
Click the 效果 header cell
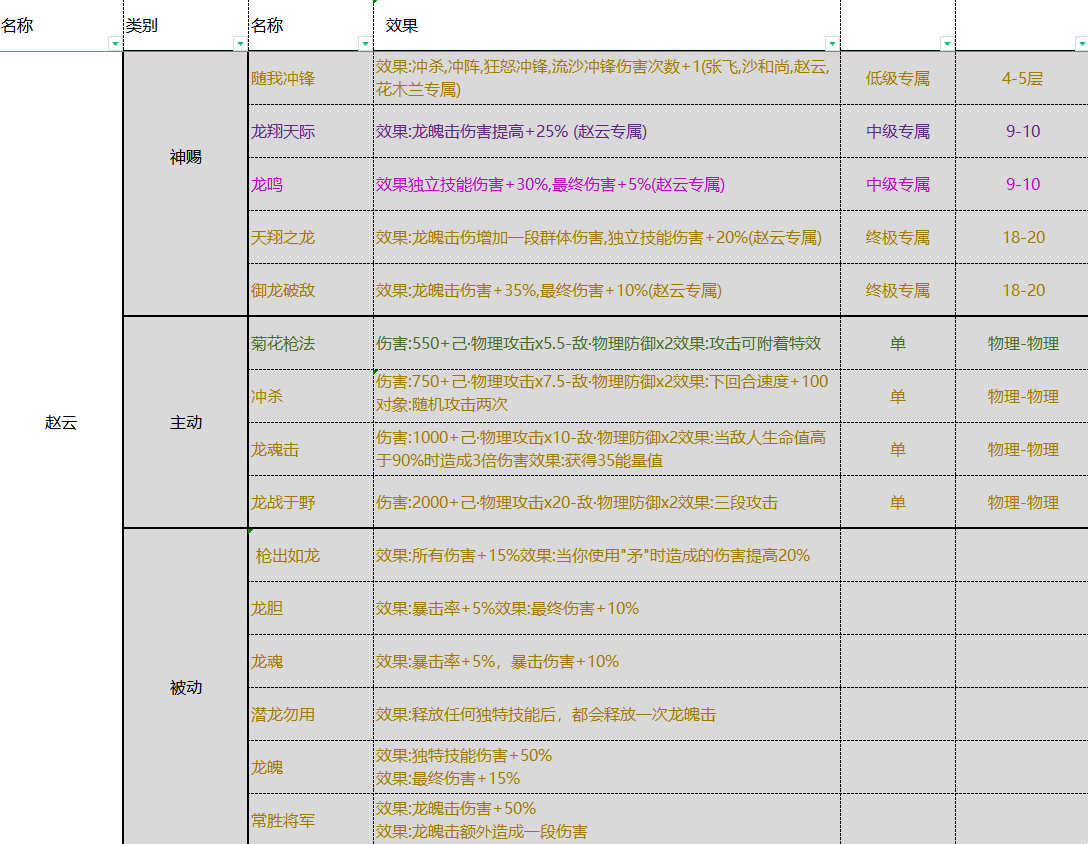[606, 26]
